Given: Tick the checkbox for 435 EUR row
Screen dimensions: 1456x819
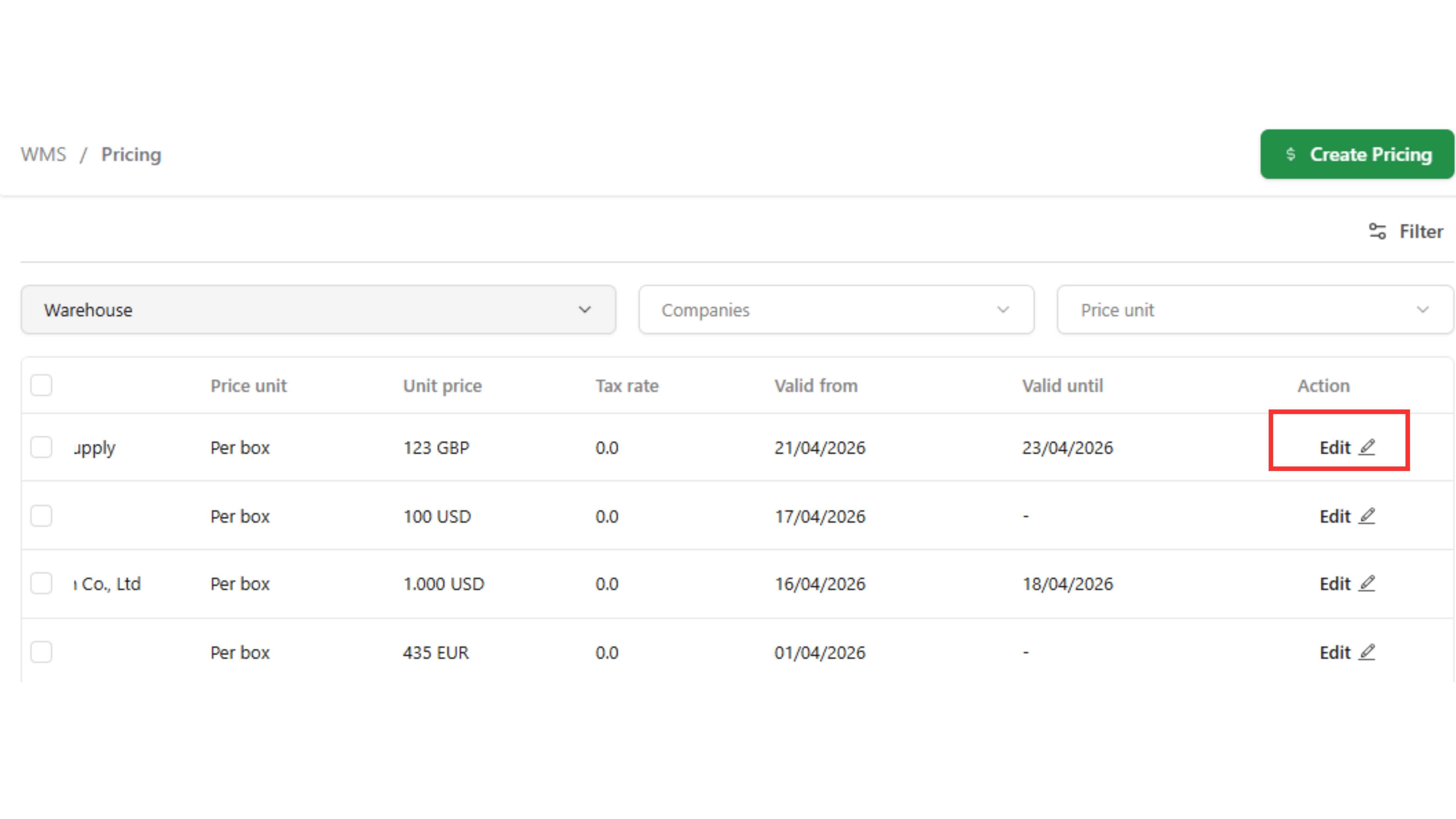Looking at the screenshot, I should 41,652.
